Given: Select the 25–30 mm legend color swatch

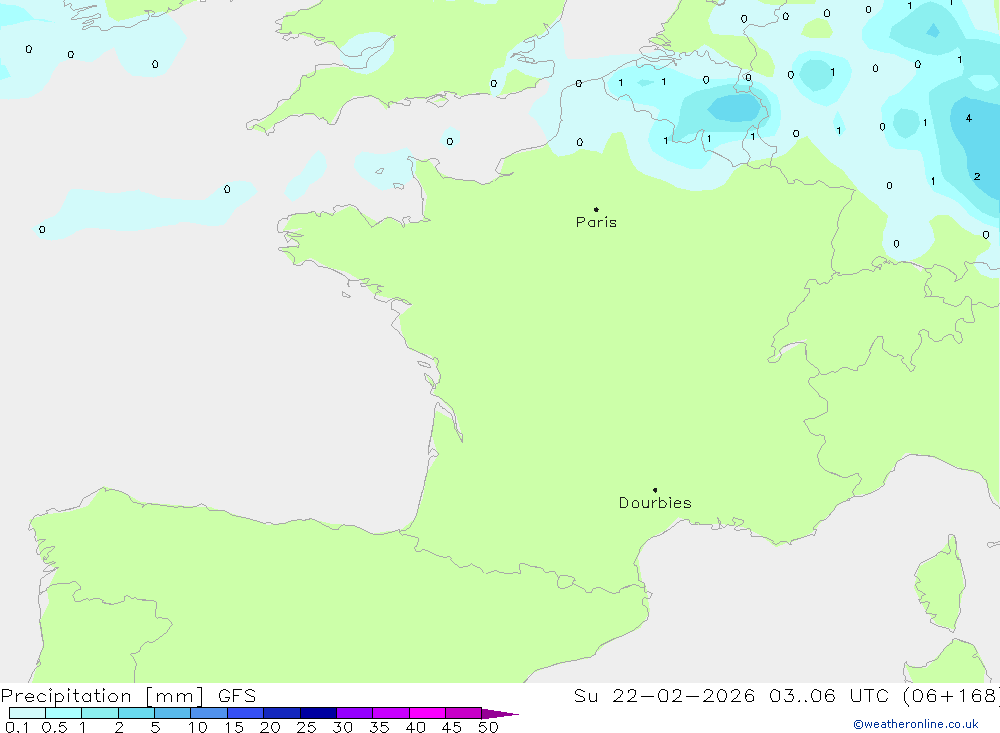Looking at the screenshot, I should (318, 713).
